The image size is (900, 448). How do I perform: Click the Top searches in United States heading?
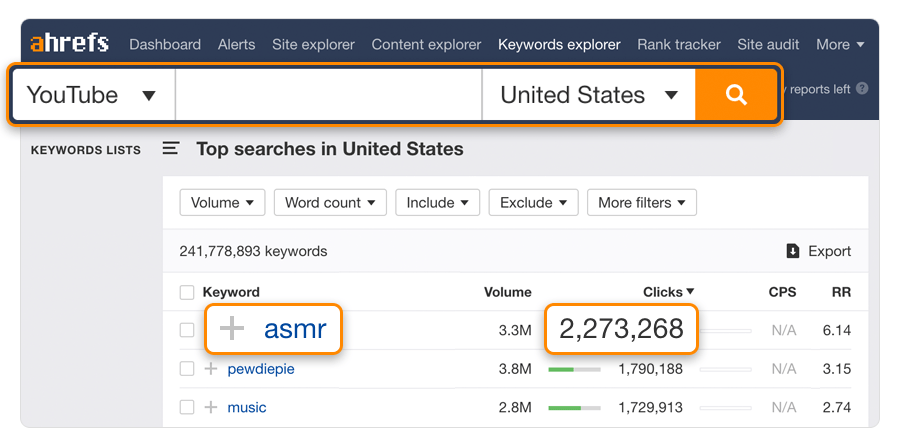pos(330,149)
